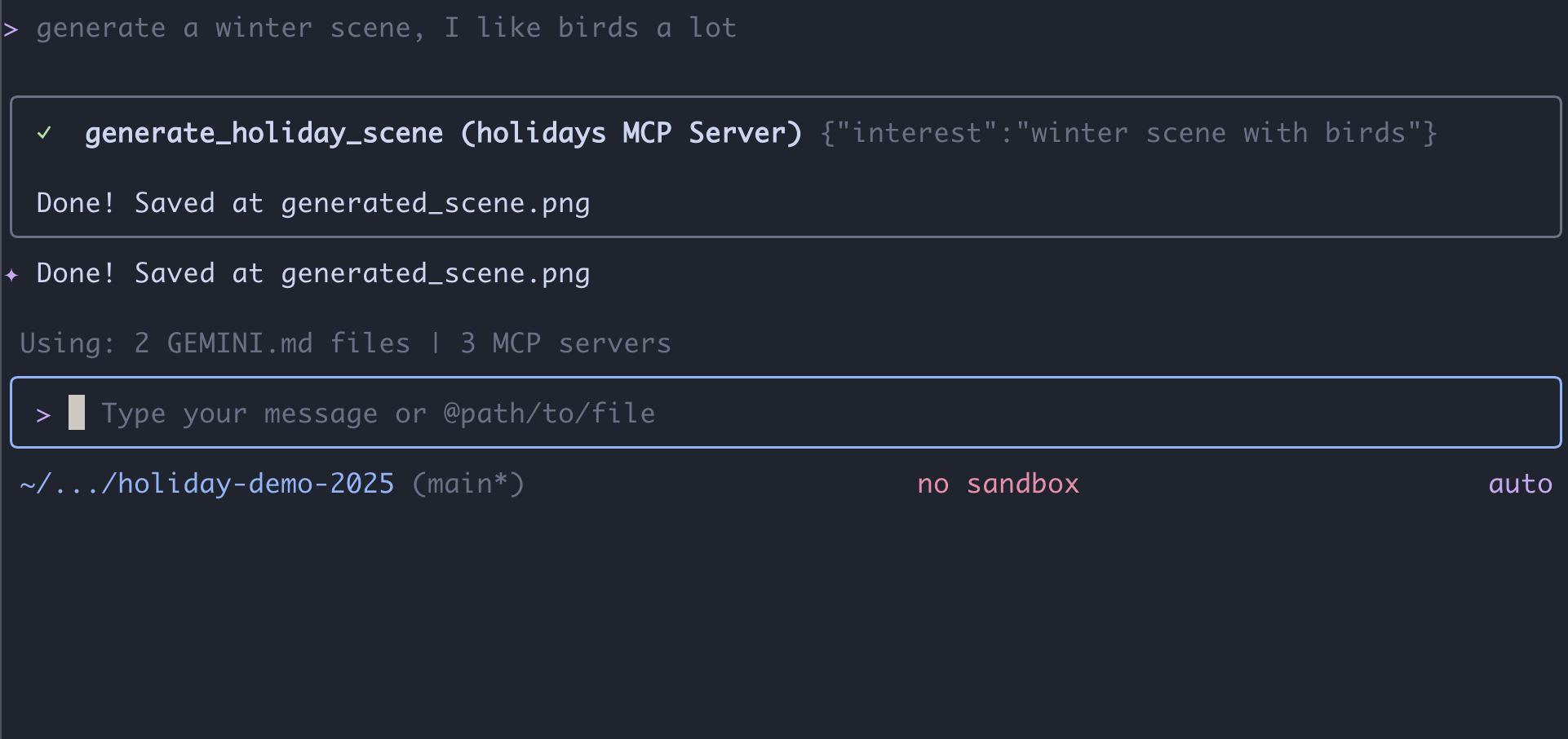Click the message input placeholder text
This screenshot has height=739, width=1568.
pyautogui.click(x=378, y=414)
